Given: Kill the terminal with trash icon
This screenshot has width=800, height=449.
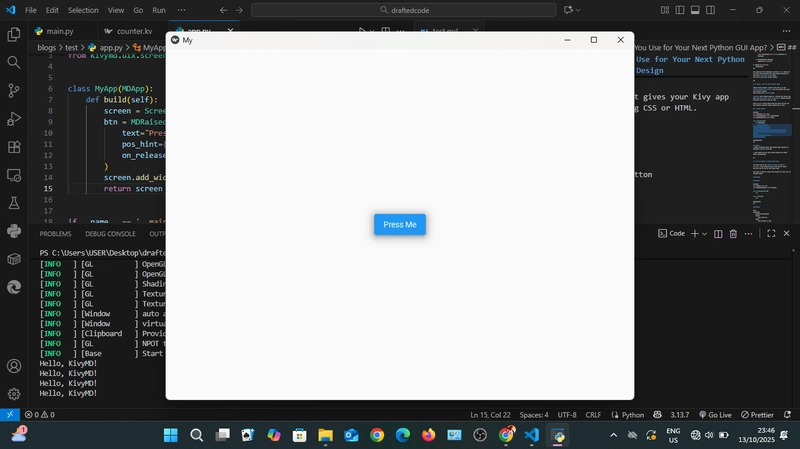Looking at the screenshot, I should pyautogui.click(x=733, y=234).
